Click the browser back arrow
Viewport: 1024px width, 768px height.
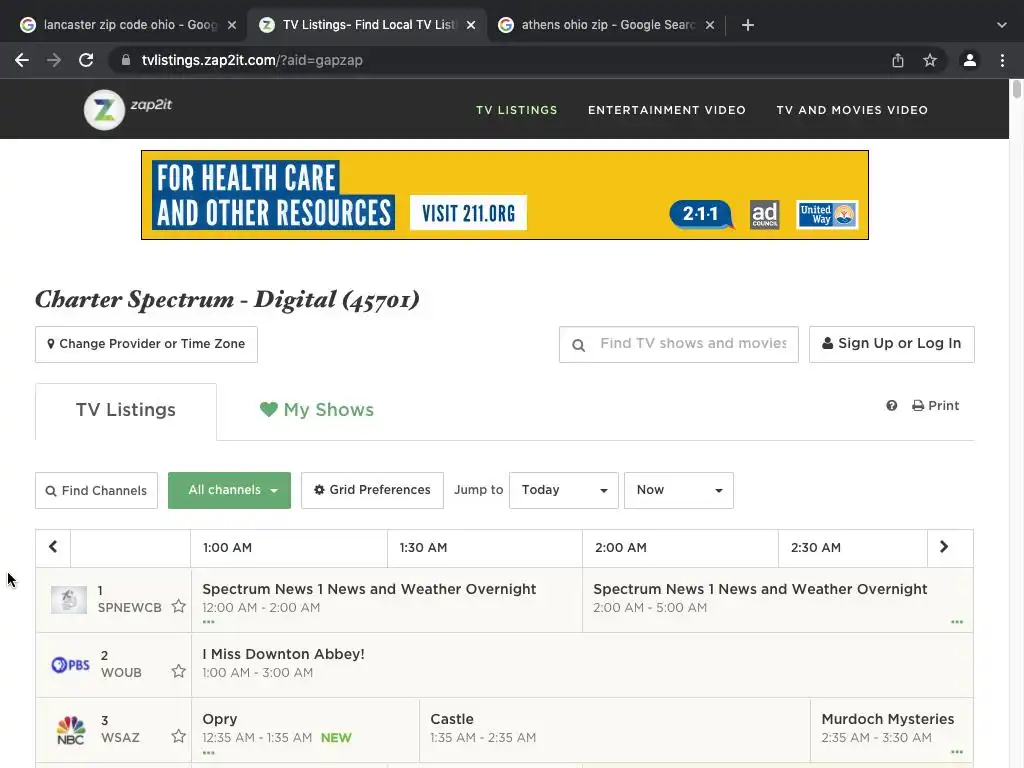(x=22, y=60)
